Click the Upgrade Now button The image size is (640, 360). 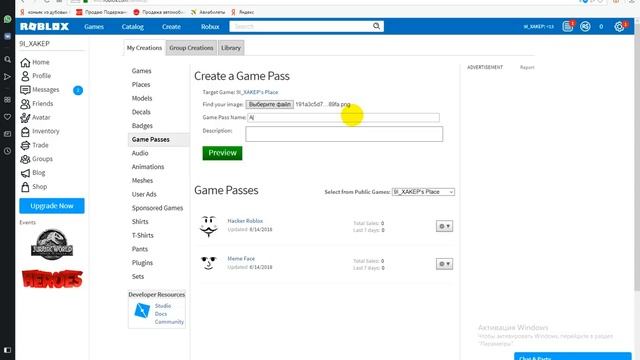pos(52,206)
